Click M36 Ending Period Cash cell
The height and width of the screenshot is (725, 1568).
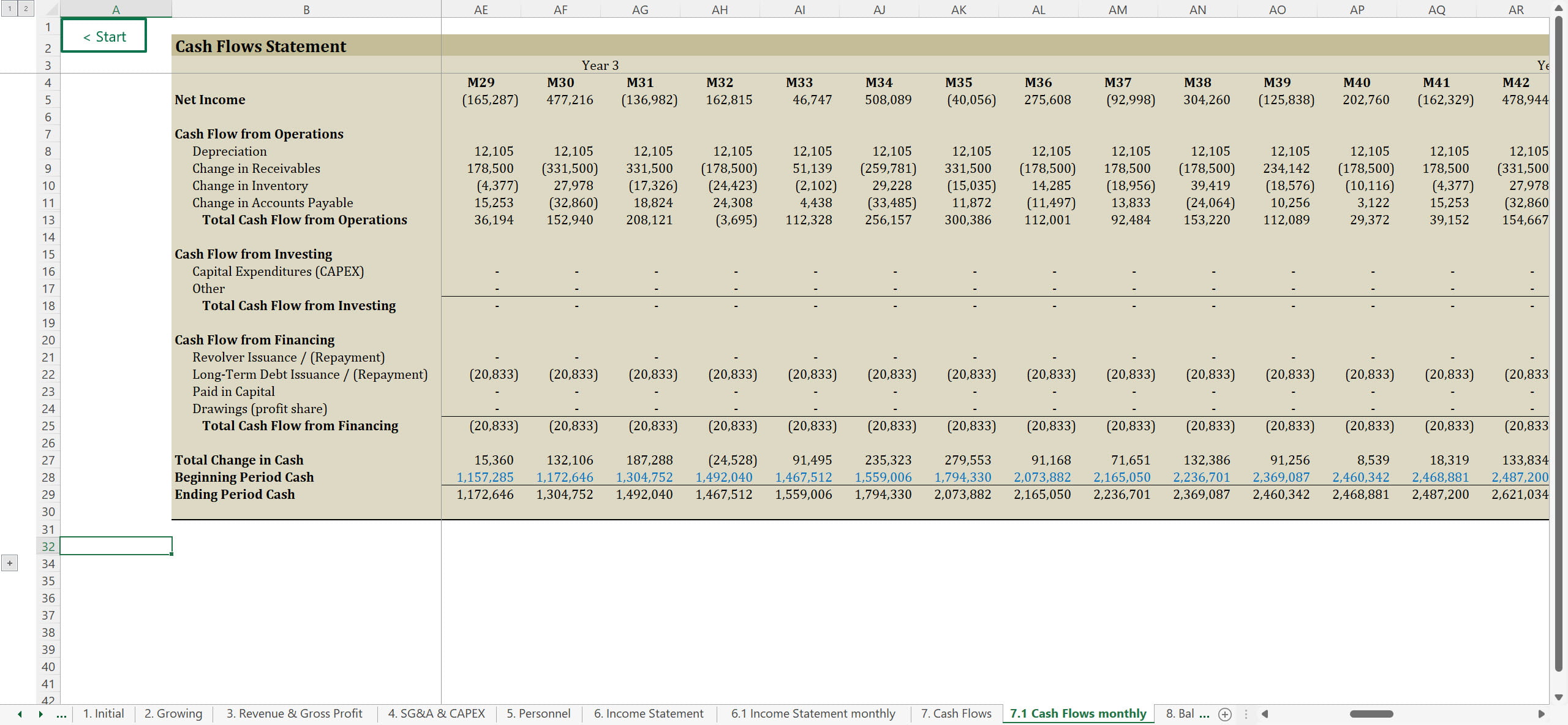tap(1042, 495)
